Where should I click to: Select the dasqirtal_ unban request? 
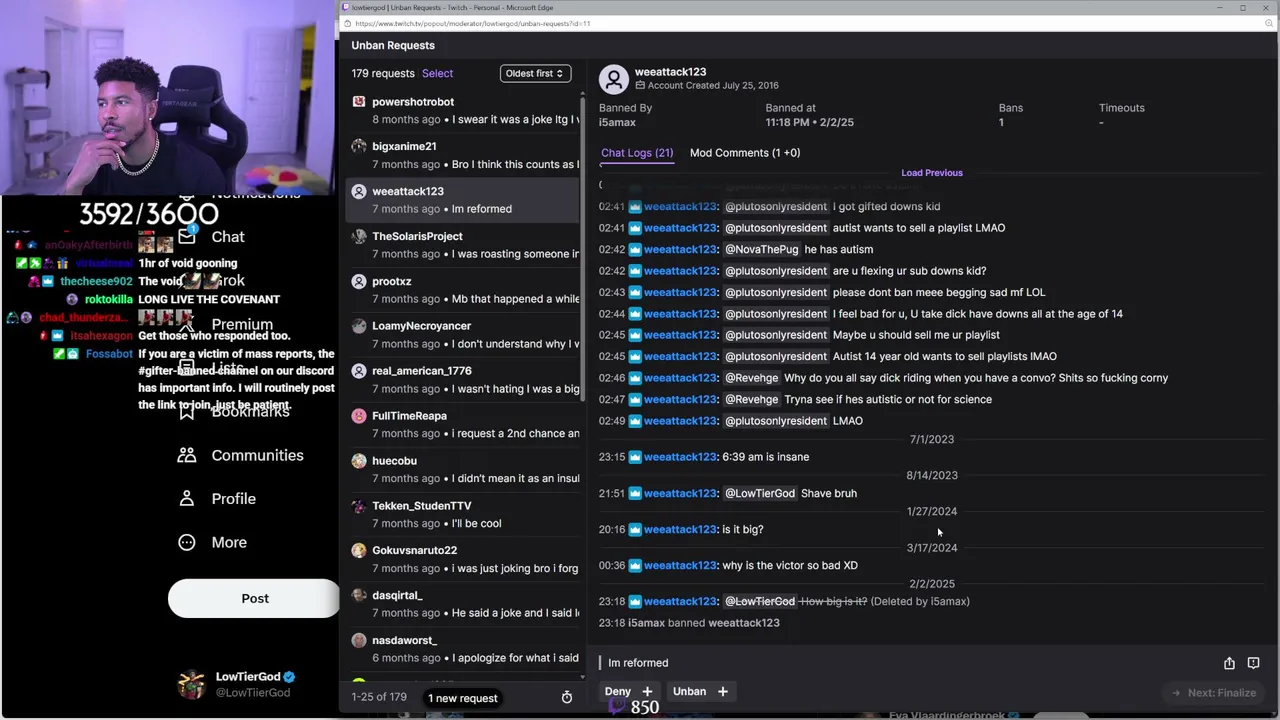point(463,604)
